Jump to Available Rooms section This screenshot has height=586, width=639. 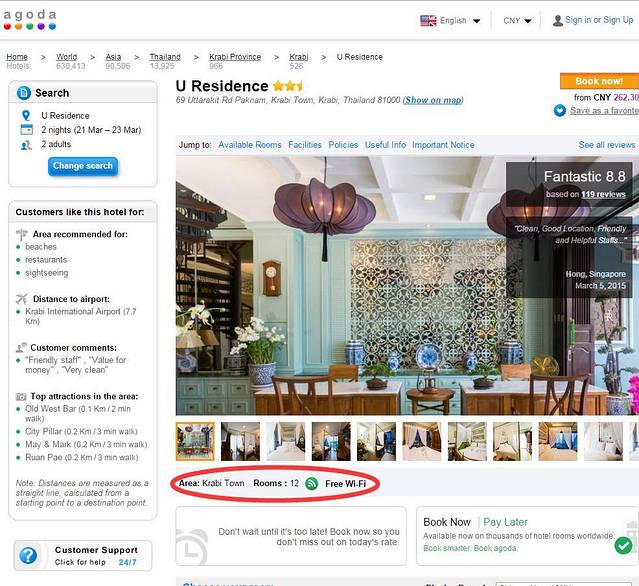[250, 145]
